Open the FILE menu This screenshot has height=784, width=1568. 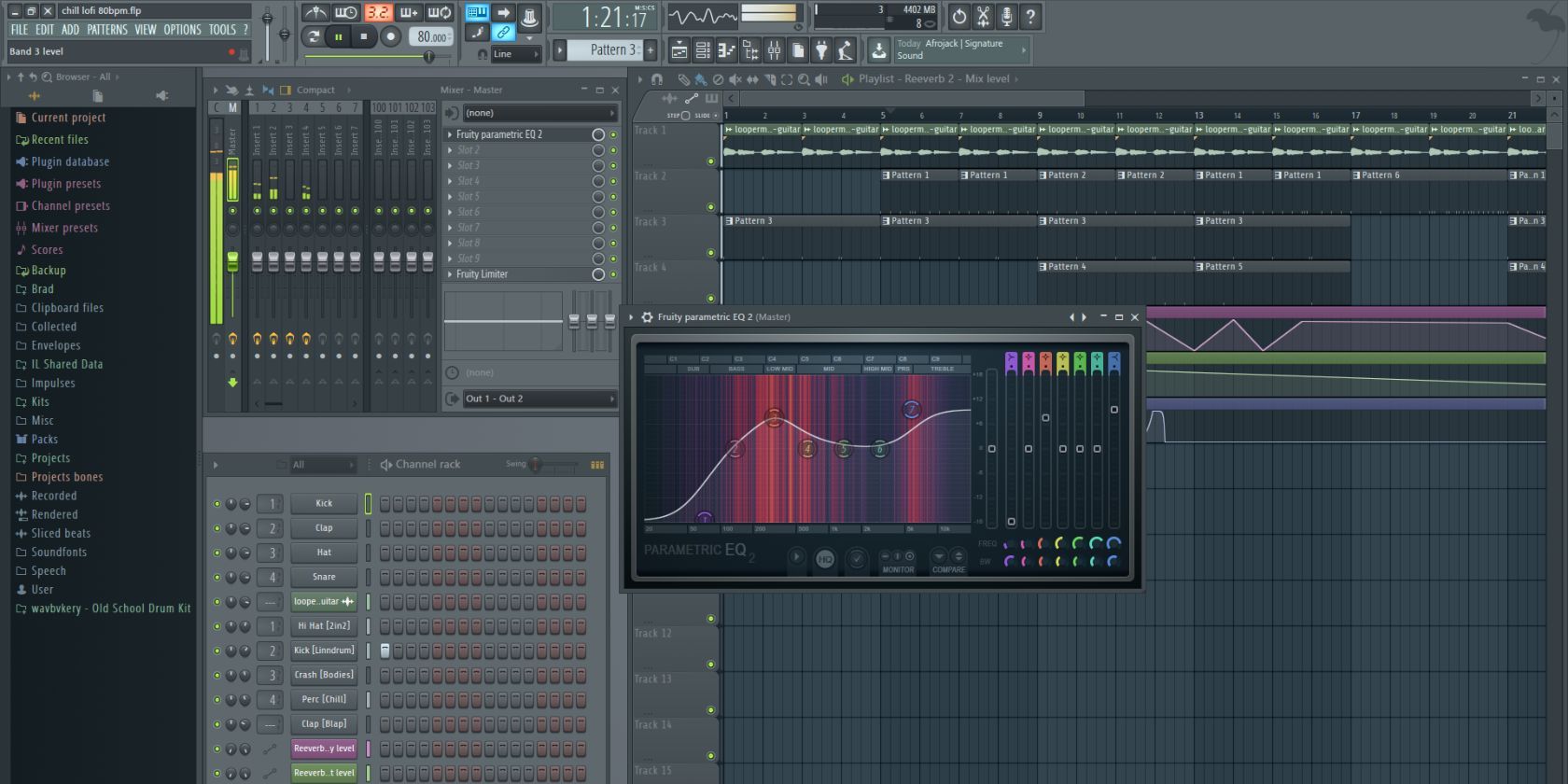click(x=20, y=30)
